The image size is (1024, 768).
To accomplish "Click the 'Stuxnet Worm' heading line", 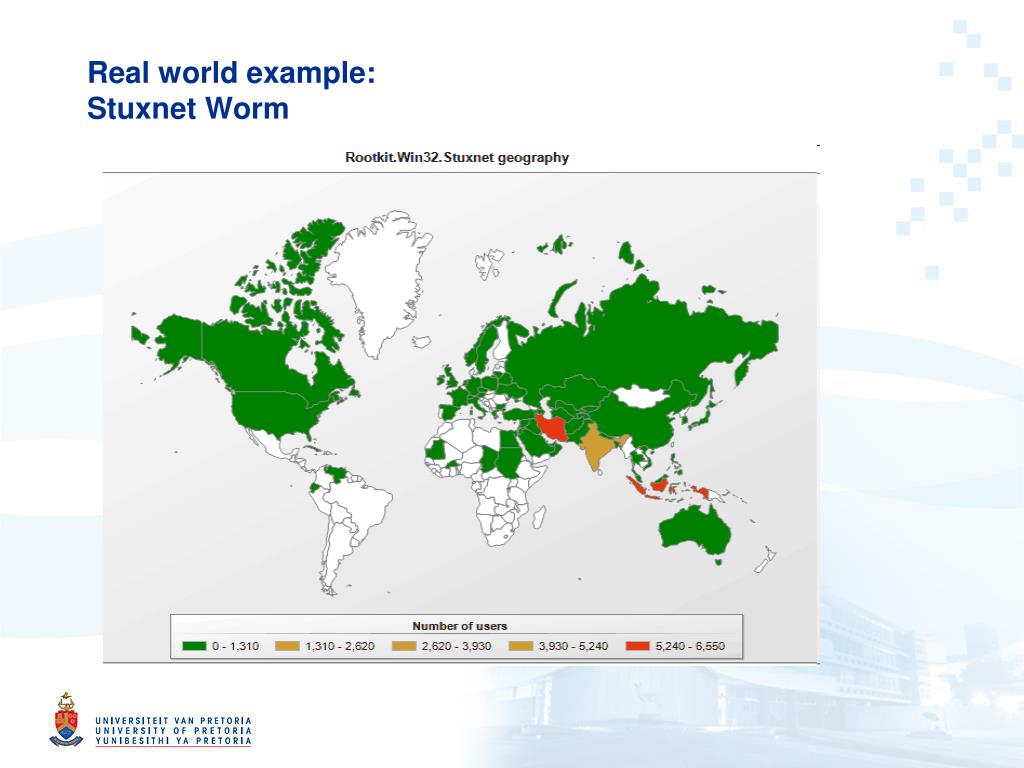I will 188,108.
